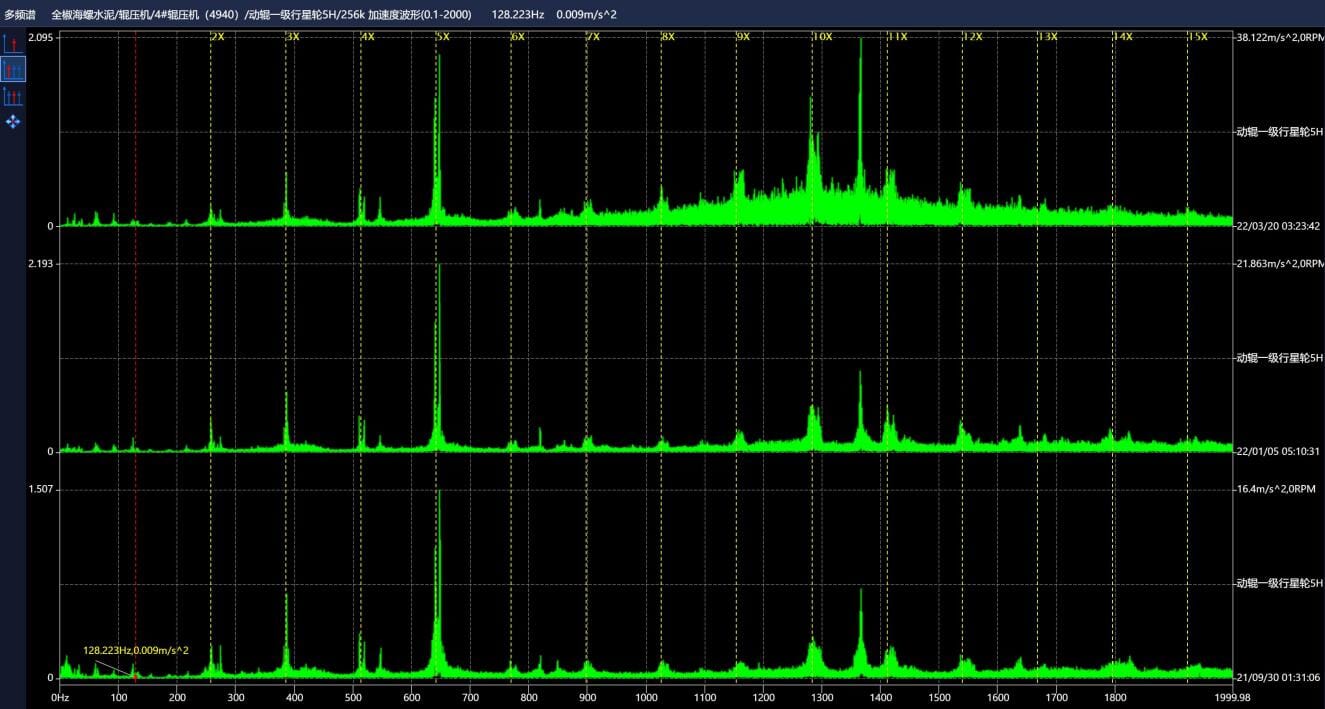
Task: Click the 8X harmonic marker label
Action: [x=668, y=37]
